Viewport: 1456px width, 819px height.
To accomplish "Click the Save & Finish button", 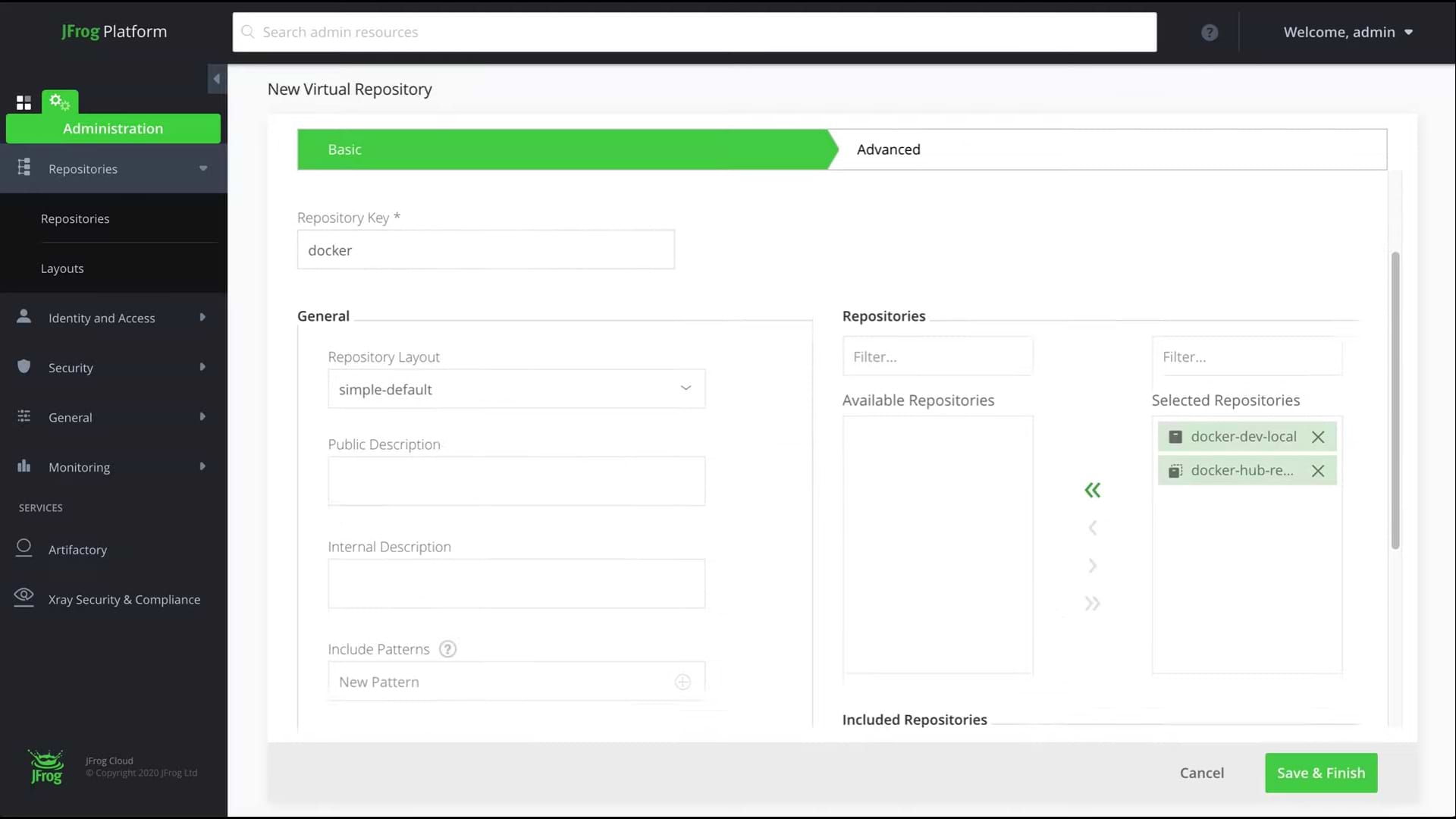I will tap(1320, 773).
